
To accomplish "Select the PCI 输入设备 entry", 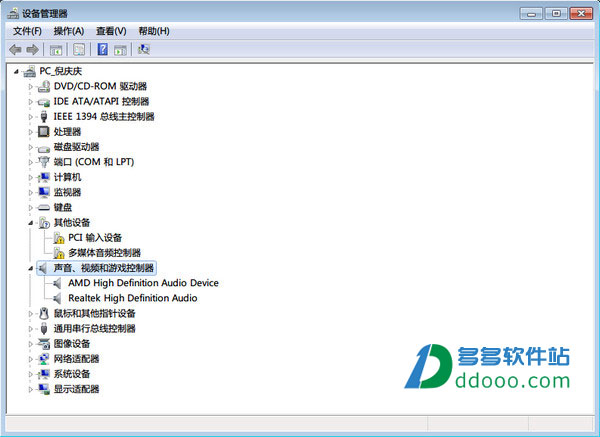I will (x=95, y=238).
